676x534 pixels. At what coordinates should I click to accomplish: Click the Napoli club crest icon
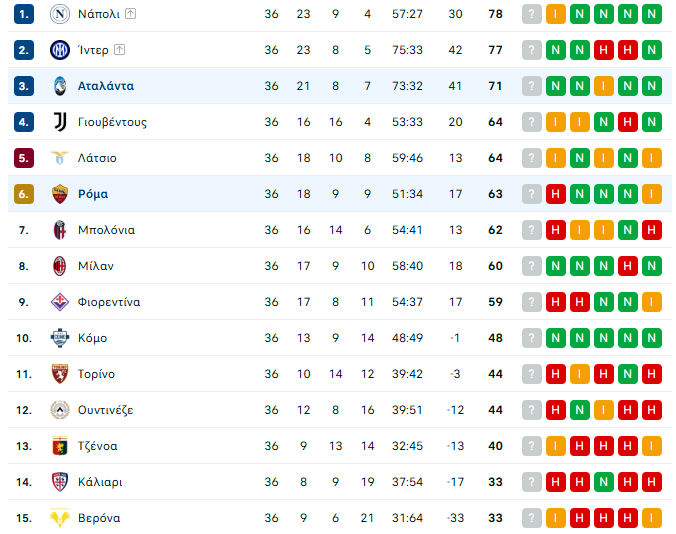60,14
